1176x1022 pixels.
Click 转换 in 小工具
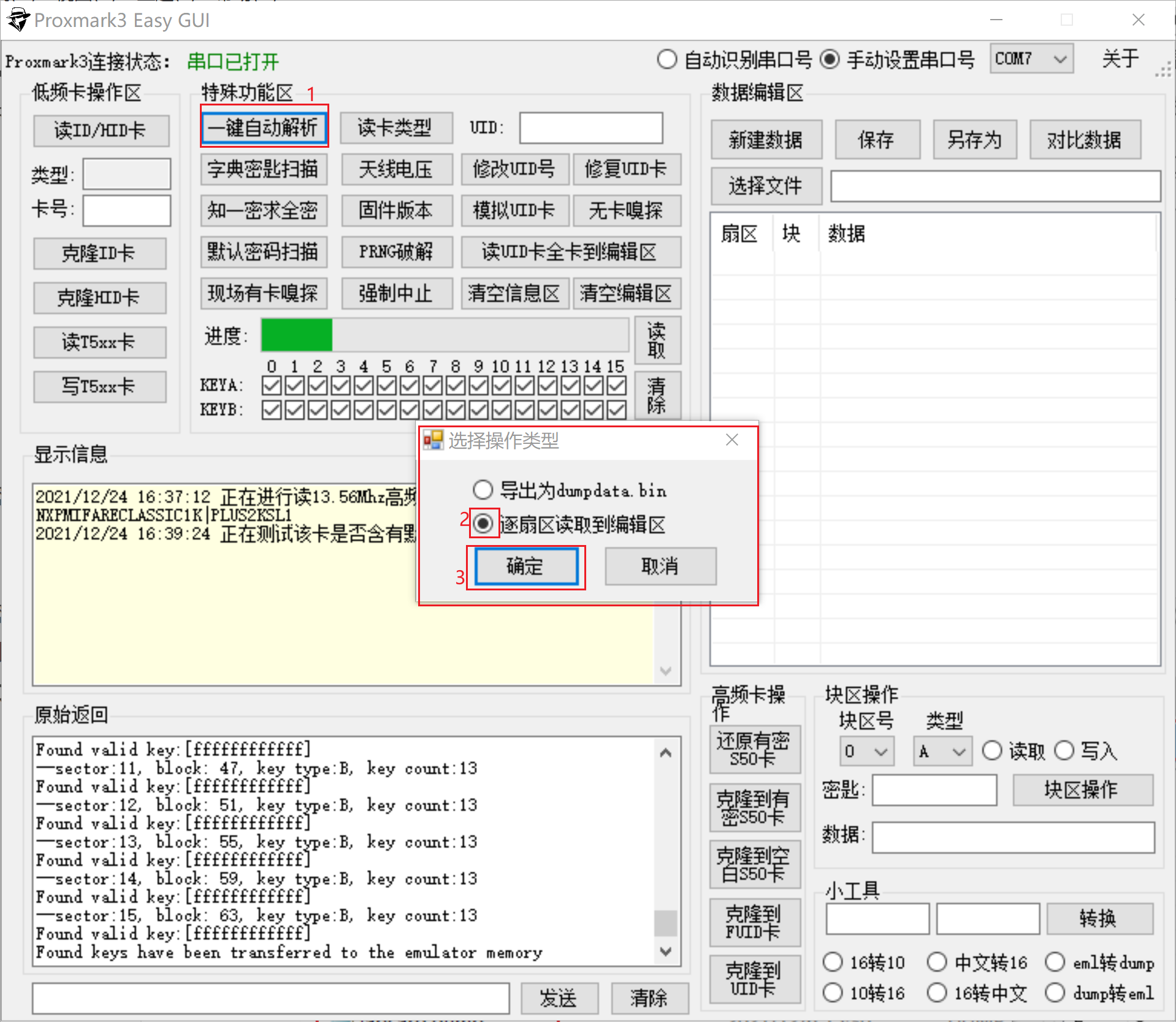click(1099, 918)
